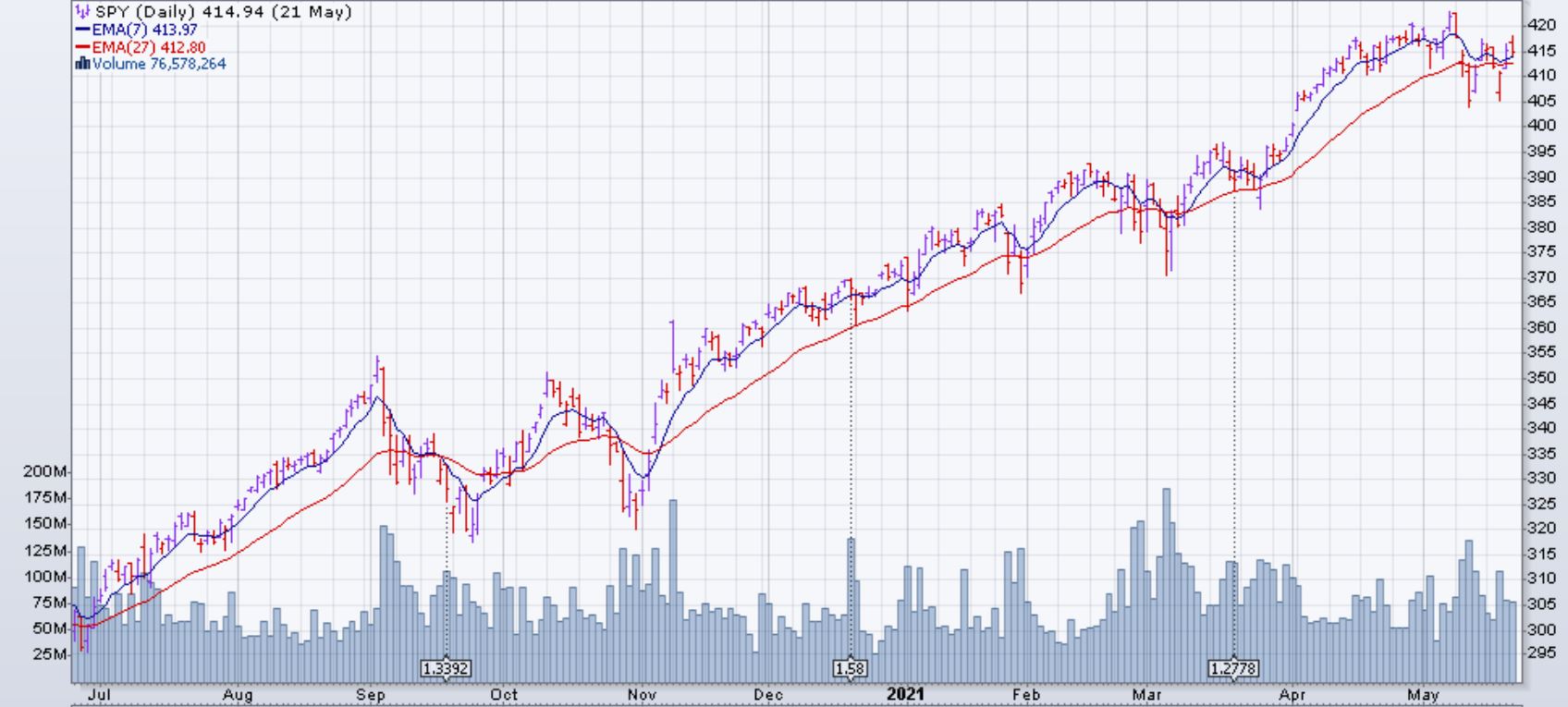
Task: Click the SPY (Daily) 414.94 title text
Action: (222, 13)
